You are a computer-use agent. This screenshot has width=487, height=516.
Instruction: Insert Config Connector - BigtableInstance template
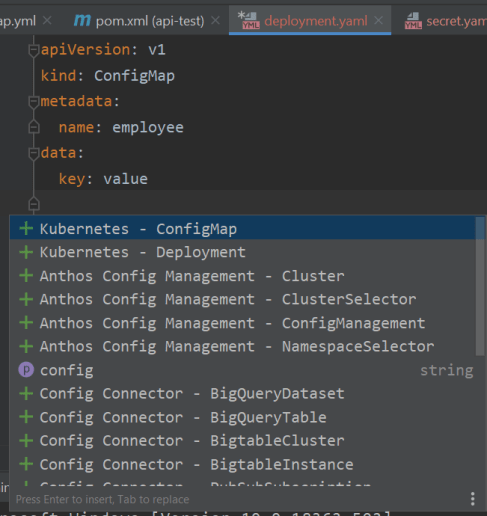pos(243,464)
